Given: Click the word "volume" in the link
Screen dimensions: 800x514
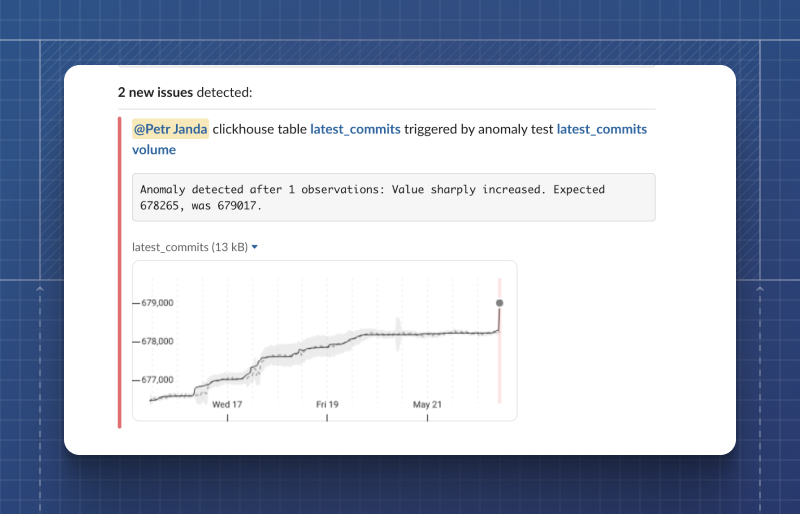Looking at the screenshot, I should tap(154, 150).
